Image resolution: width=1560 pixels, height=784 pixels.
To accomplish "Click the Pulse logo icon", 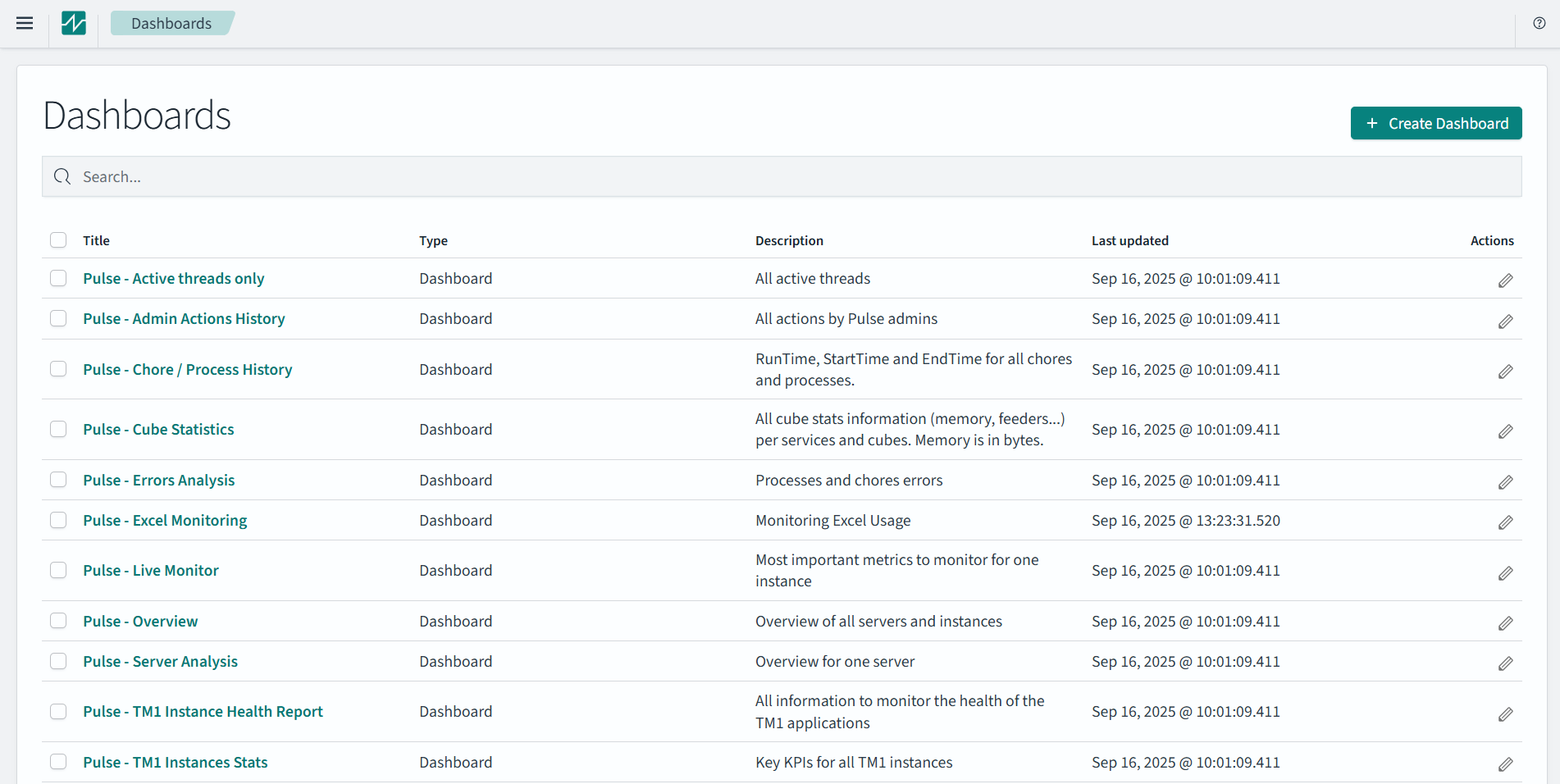I will (74, 23).
